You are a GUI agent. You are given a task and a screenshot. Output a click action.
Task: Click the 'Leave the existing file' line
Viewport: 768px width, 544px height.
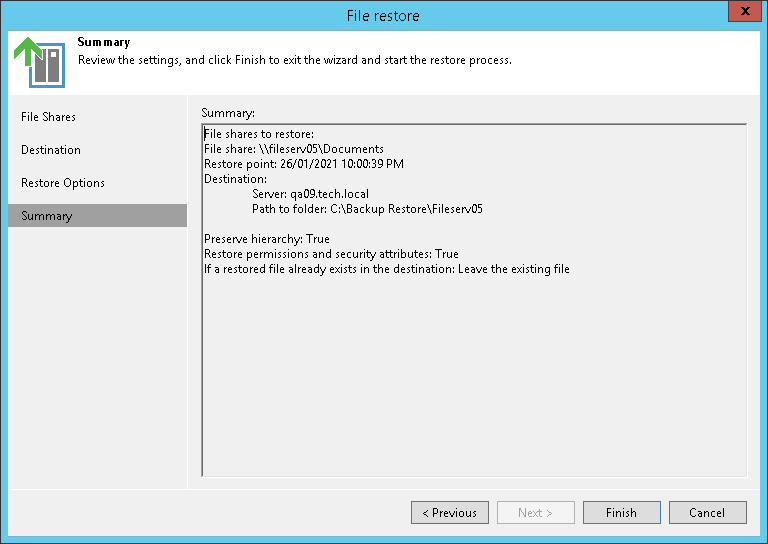(x=387, y=269)
